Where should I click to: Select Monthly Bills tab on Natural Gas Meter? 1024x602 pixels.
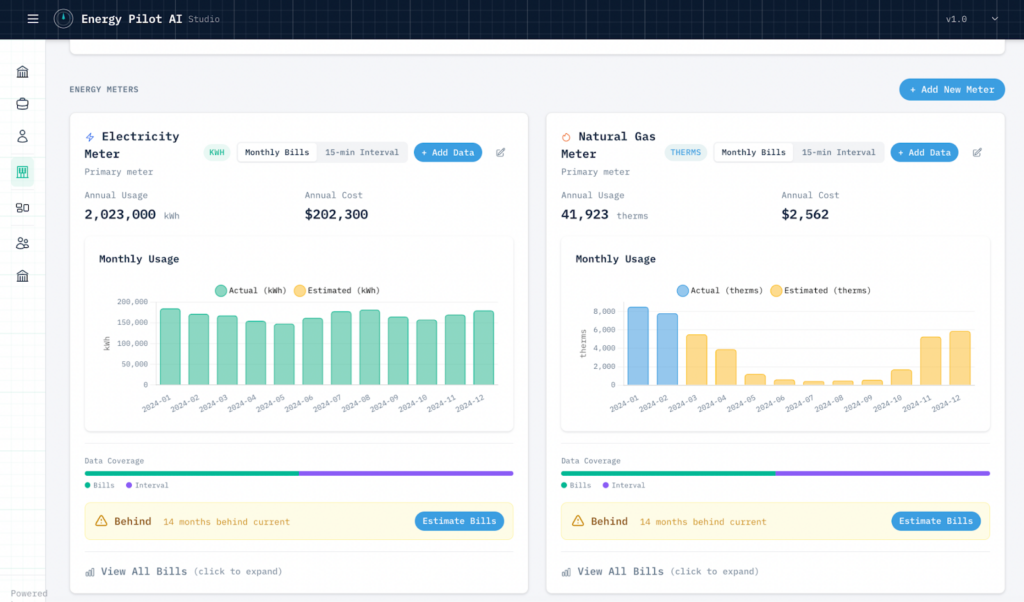point(753,153)
